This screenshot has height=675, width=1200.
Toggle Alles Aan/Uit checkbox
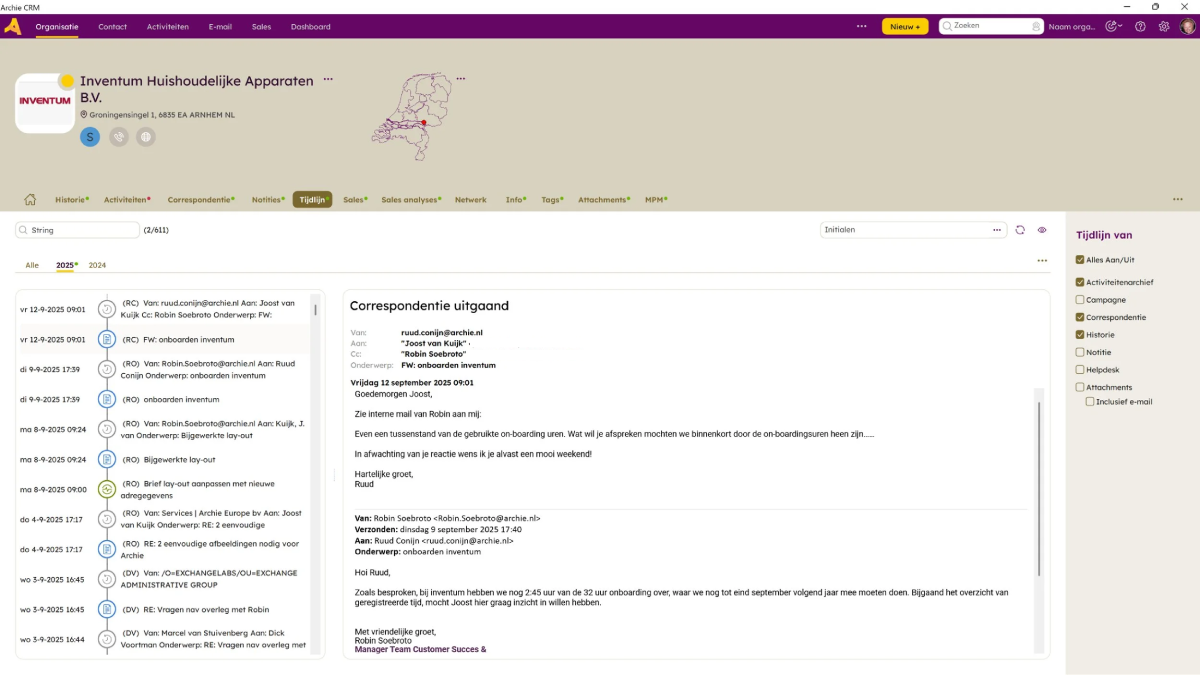coord(1080,260)
